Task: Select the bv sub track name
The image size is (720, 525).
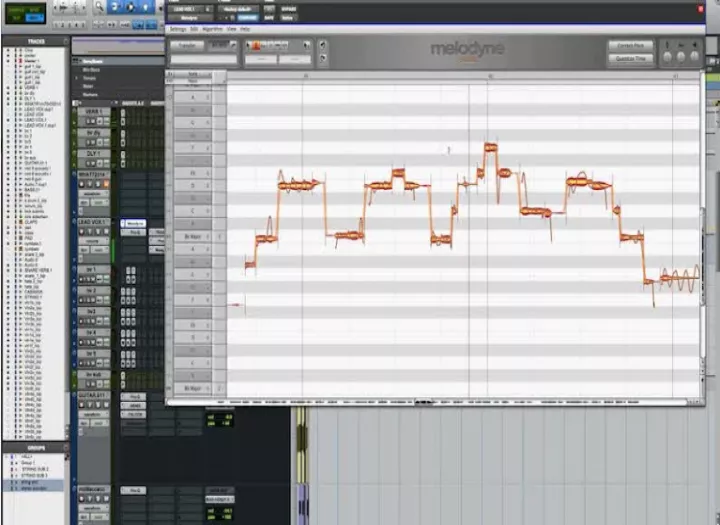Action: 94,375
